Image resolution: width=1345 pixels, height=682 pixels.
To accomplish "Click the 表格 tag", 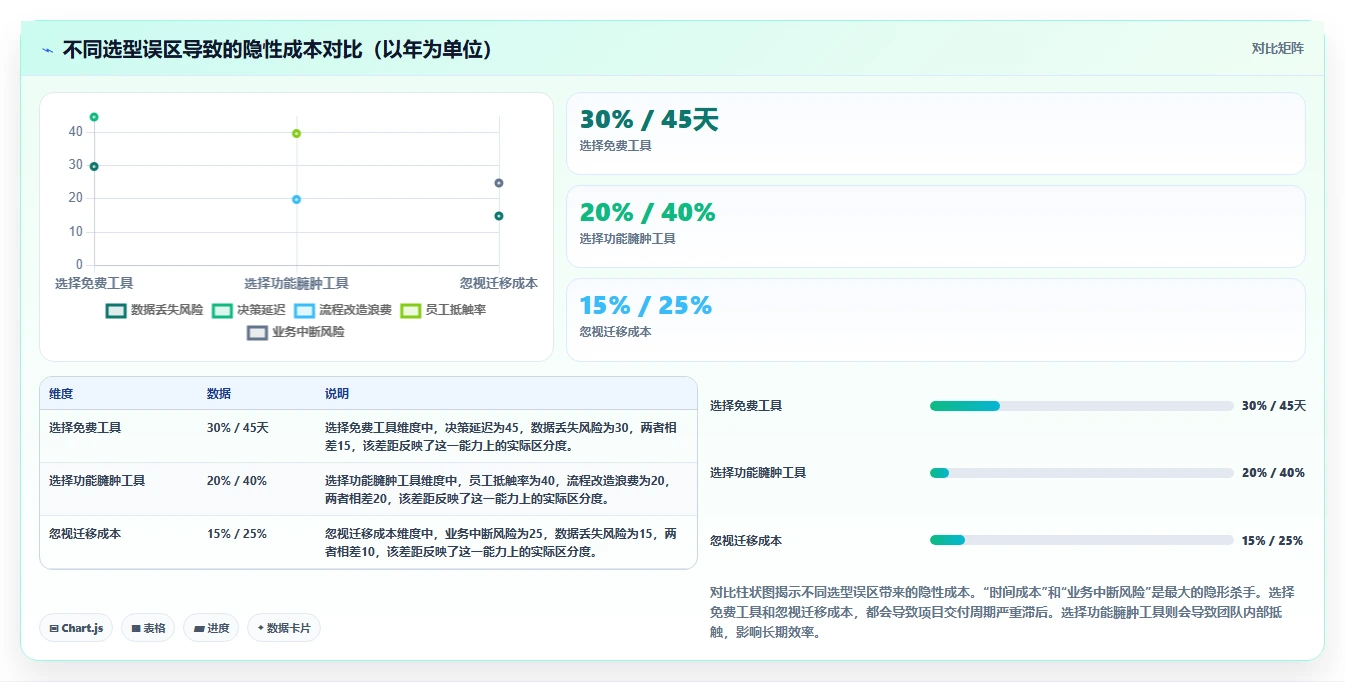I will [148, 628].
